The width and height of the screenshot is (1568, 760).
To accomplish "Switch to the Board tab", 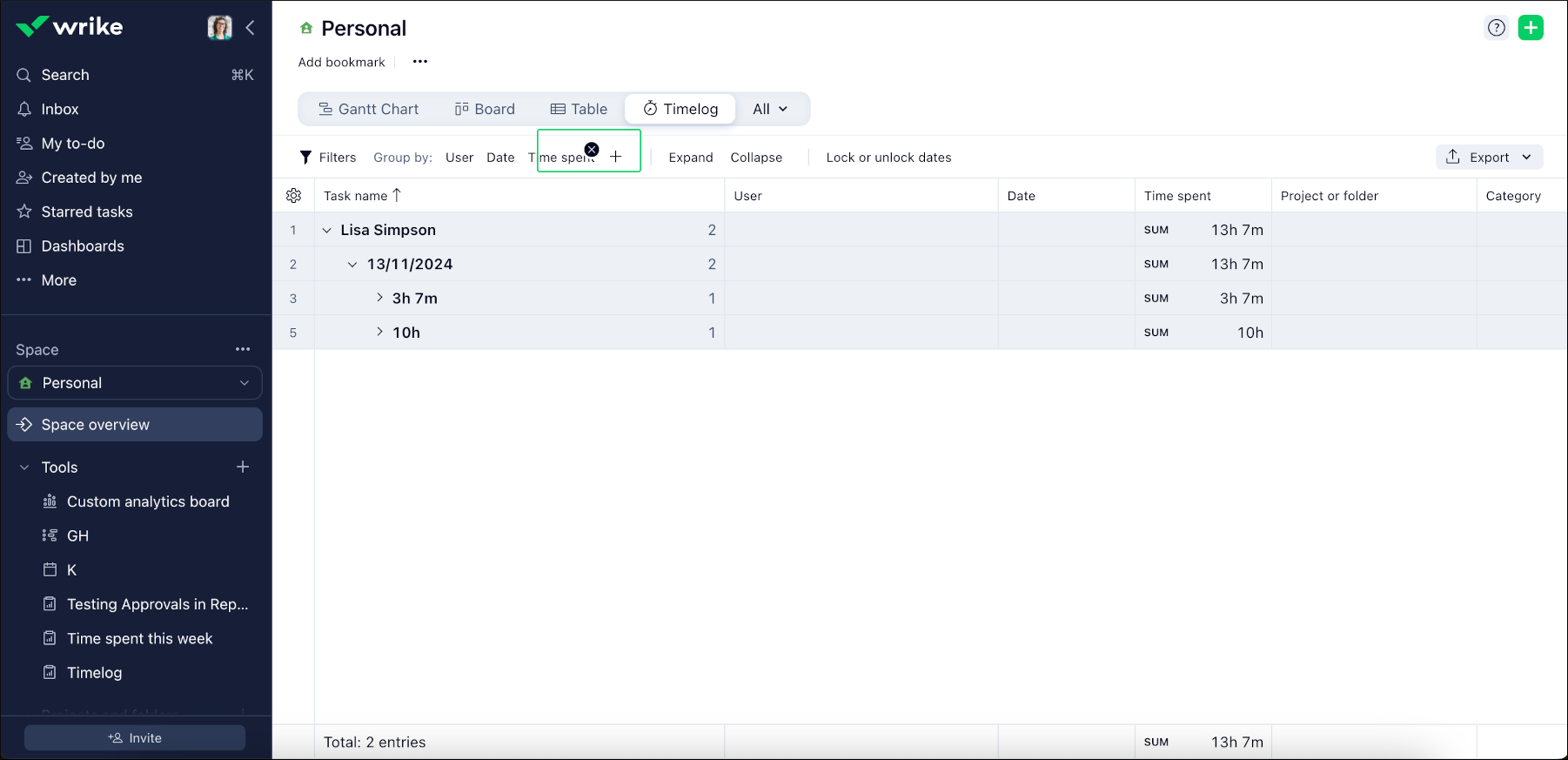I will (x=485, y=109).
